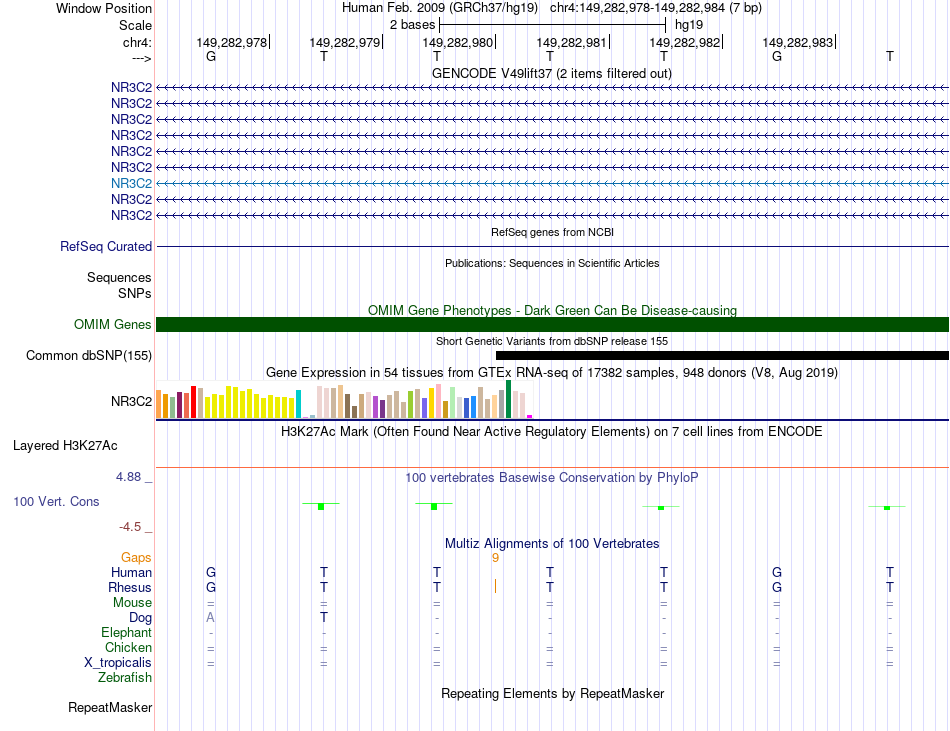
Task: Click the Mouse species label
Action: coord(132,603)
